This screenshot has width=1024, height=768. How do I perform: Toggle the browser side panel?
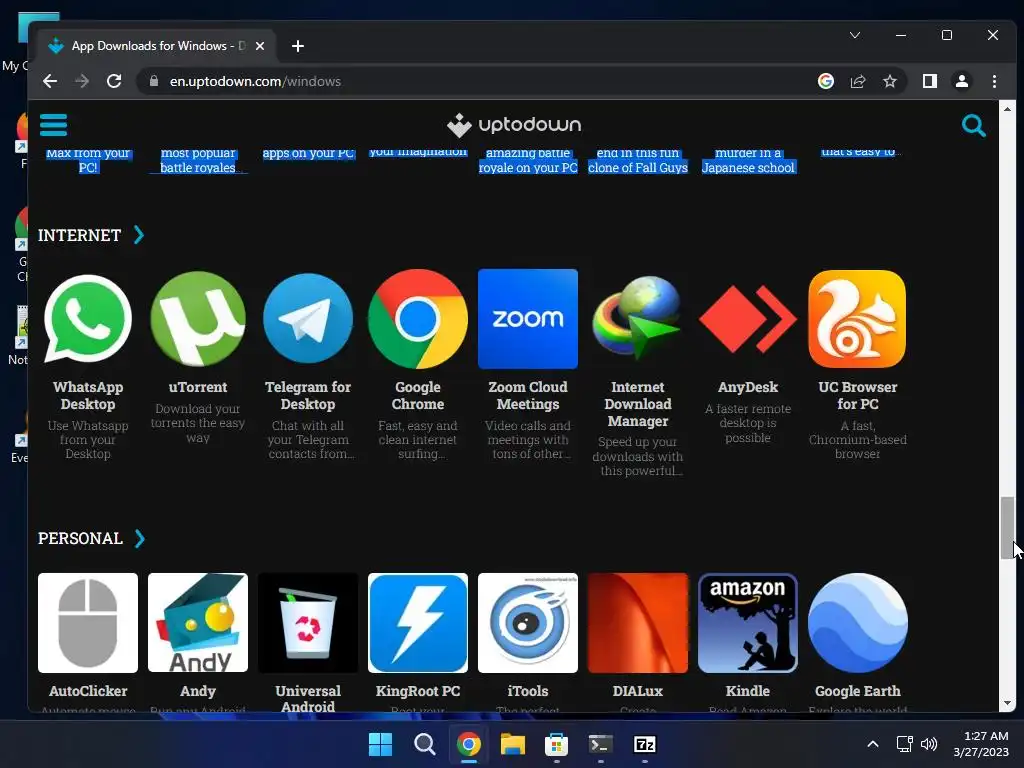[929, 81]
